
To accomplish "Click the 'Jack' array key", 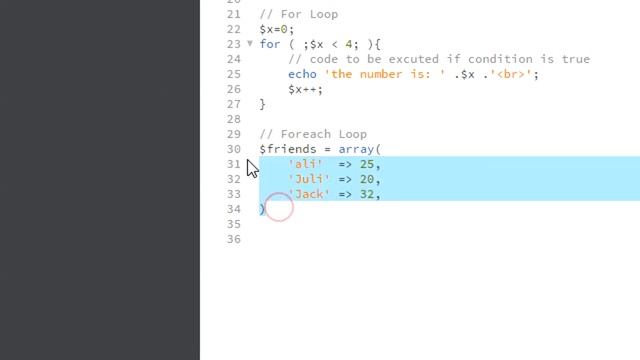I will point(309,194).
